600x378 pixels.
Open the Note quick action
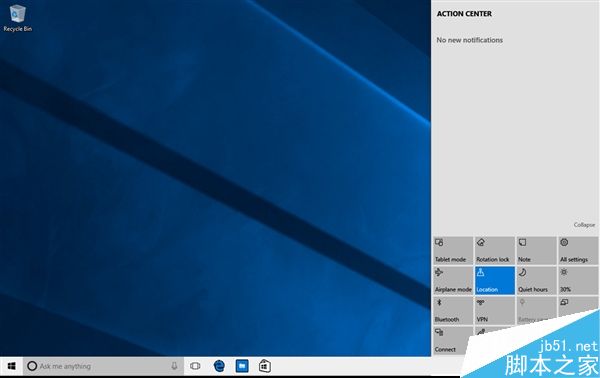pos(536,251)
